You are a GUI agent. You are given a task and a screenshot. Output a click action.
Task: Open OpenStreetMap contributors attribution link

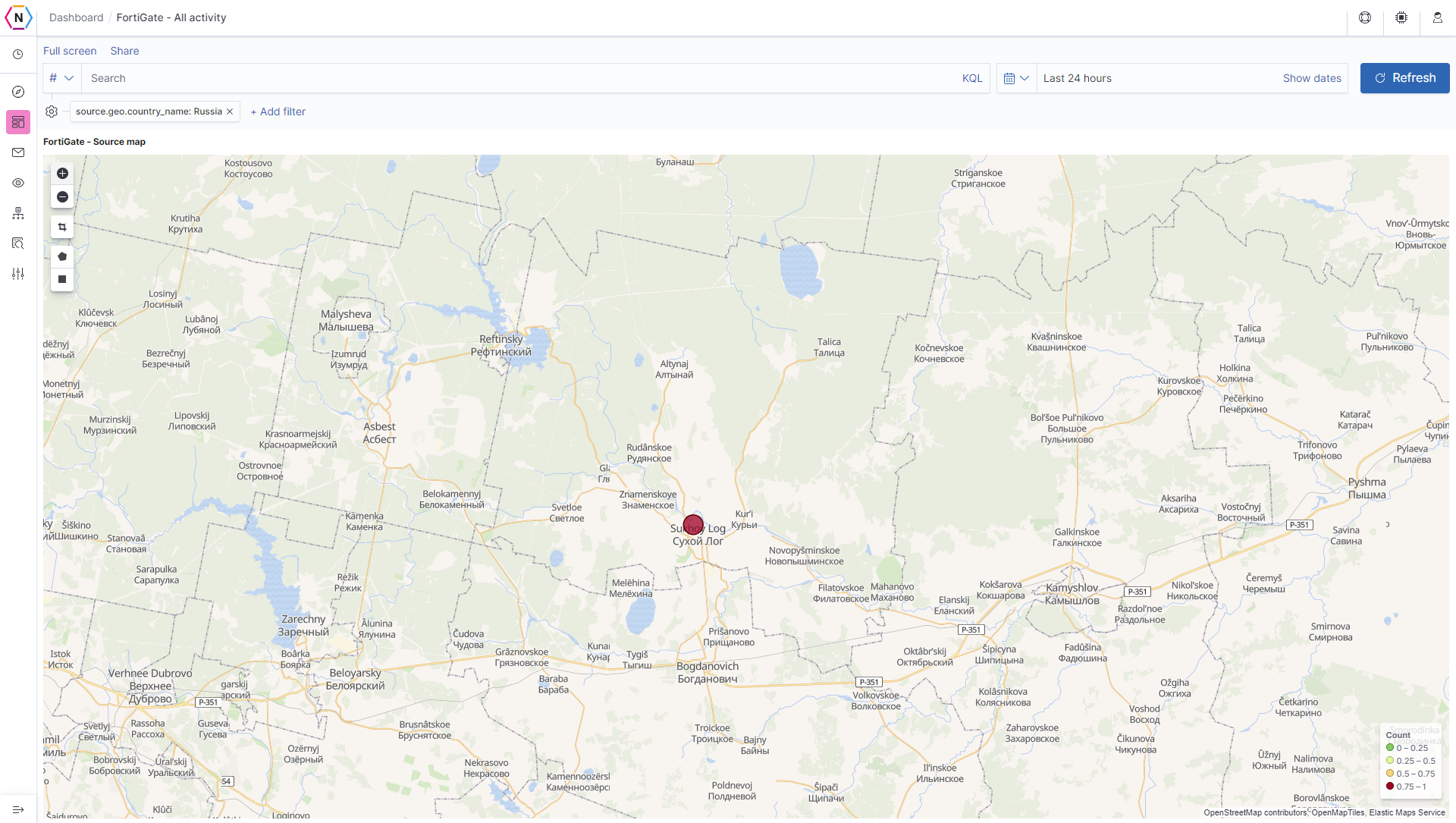pyautogui.click(x=1255, y=812)
